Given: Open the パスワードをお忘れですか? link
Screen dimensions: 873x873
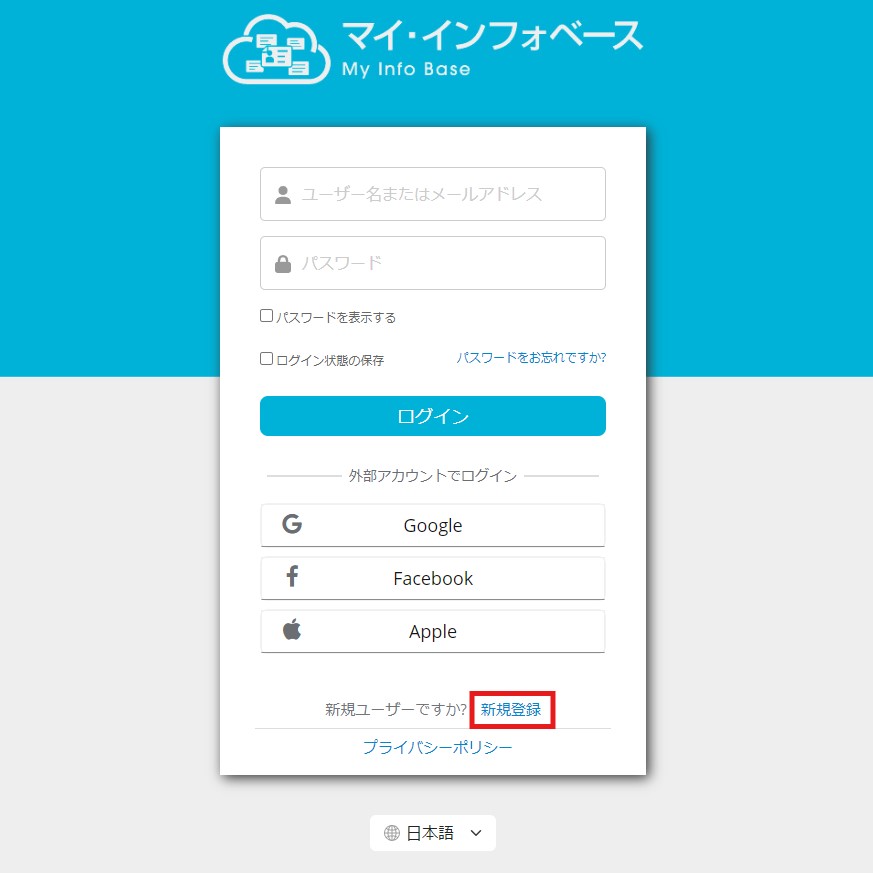Looking at the screenshot, I should (531, 357).
